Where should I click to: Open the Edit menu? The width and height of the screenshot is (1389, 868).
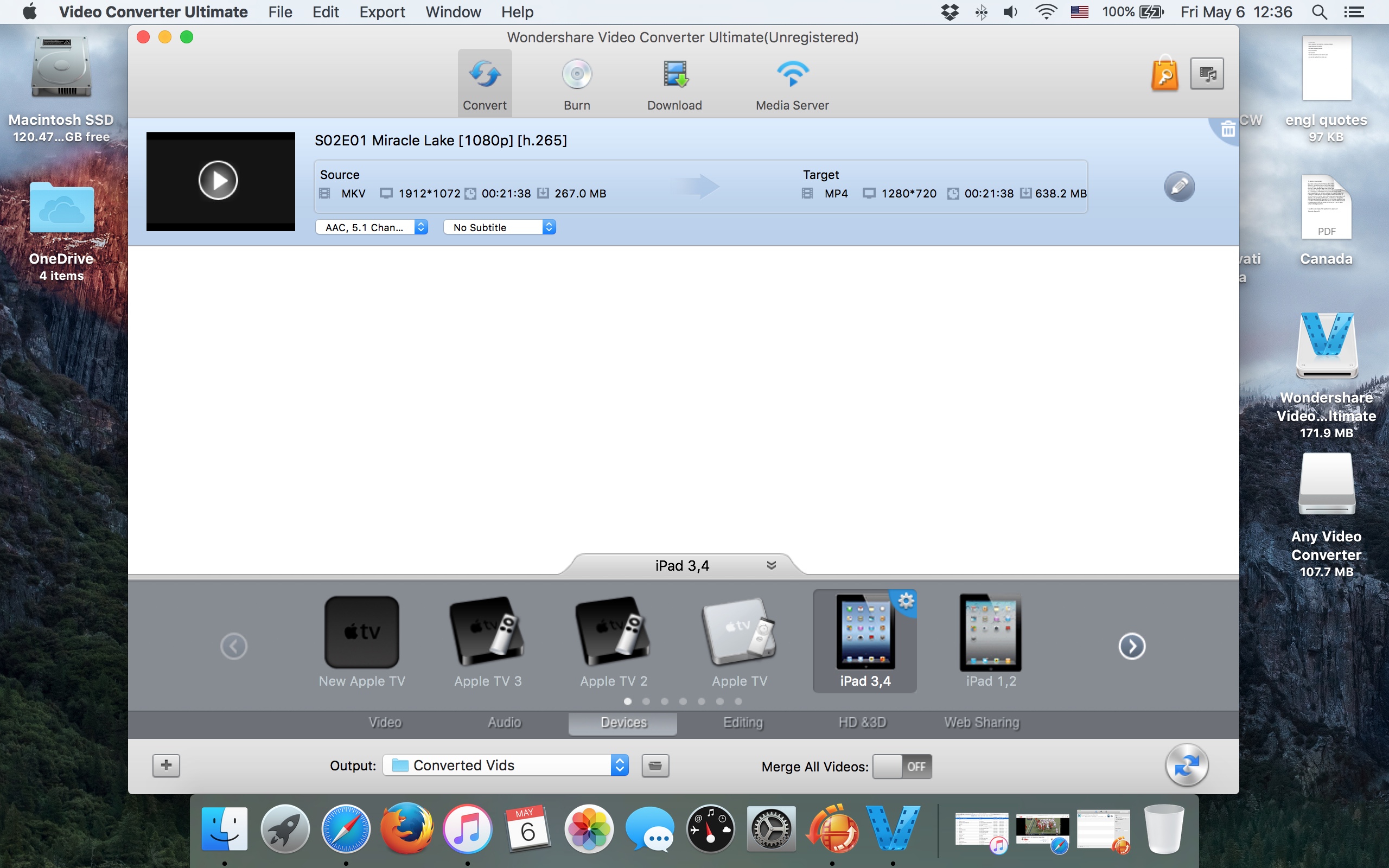[x=326, y=12]
